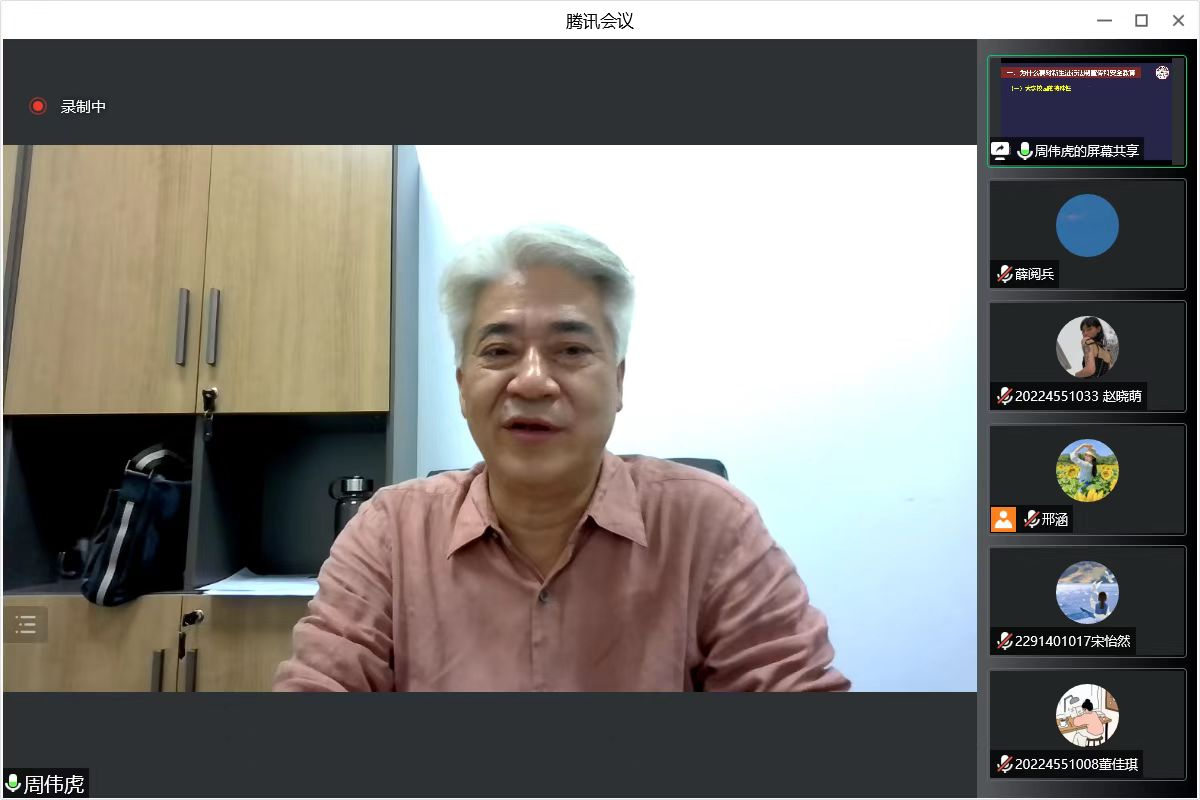Select 薛阅兵's blue avatar tile
The width and height of the screenshot is (1200, 800).
[1087, 225]
